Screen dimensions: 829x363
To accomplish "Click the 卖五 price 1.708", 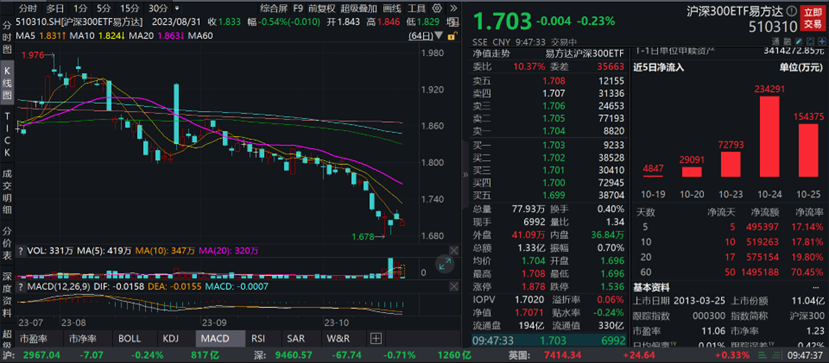I will (554, 81).
